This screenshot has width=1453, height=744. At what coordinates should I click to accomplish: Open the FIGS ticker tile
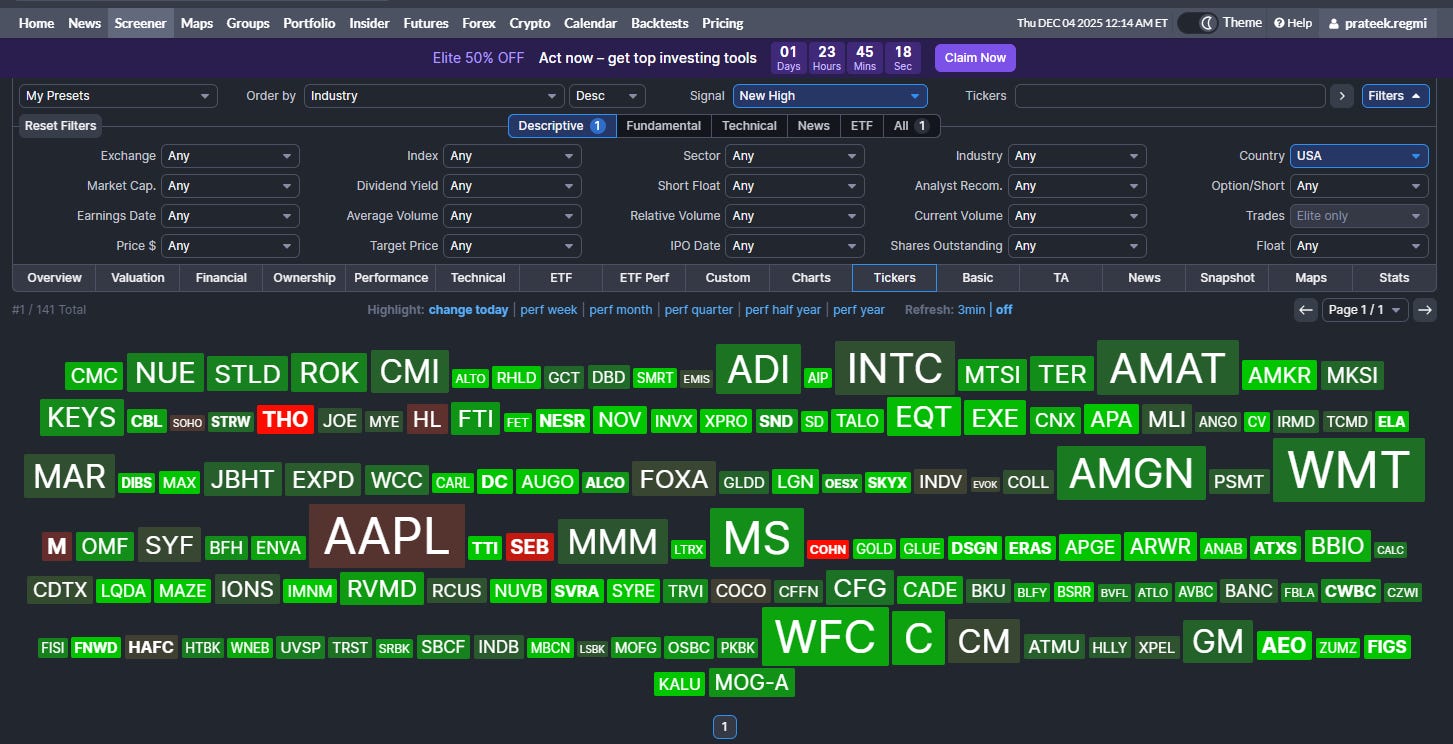click(1387, 646)
